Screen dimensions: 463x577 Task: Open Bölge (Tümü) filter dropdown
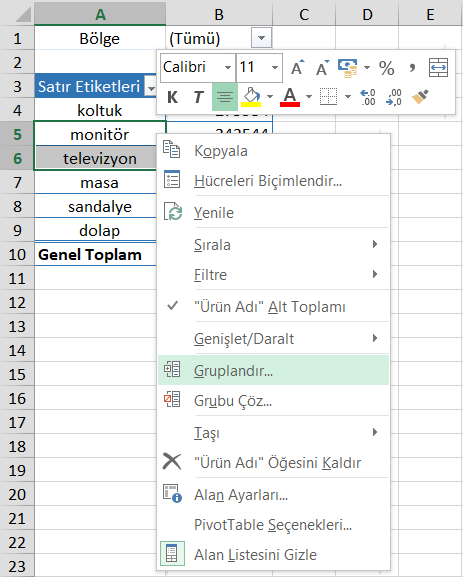coord(261,38)
